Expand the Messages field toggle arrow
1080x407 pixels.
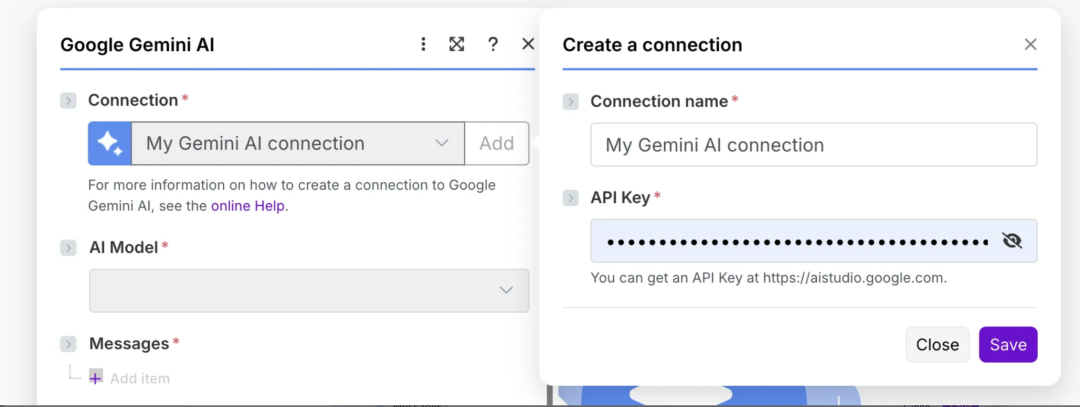pos(68,344)
